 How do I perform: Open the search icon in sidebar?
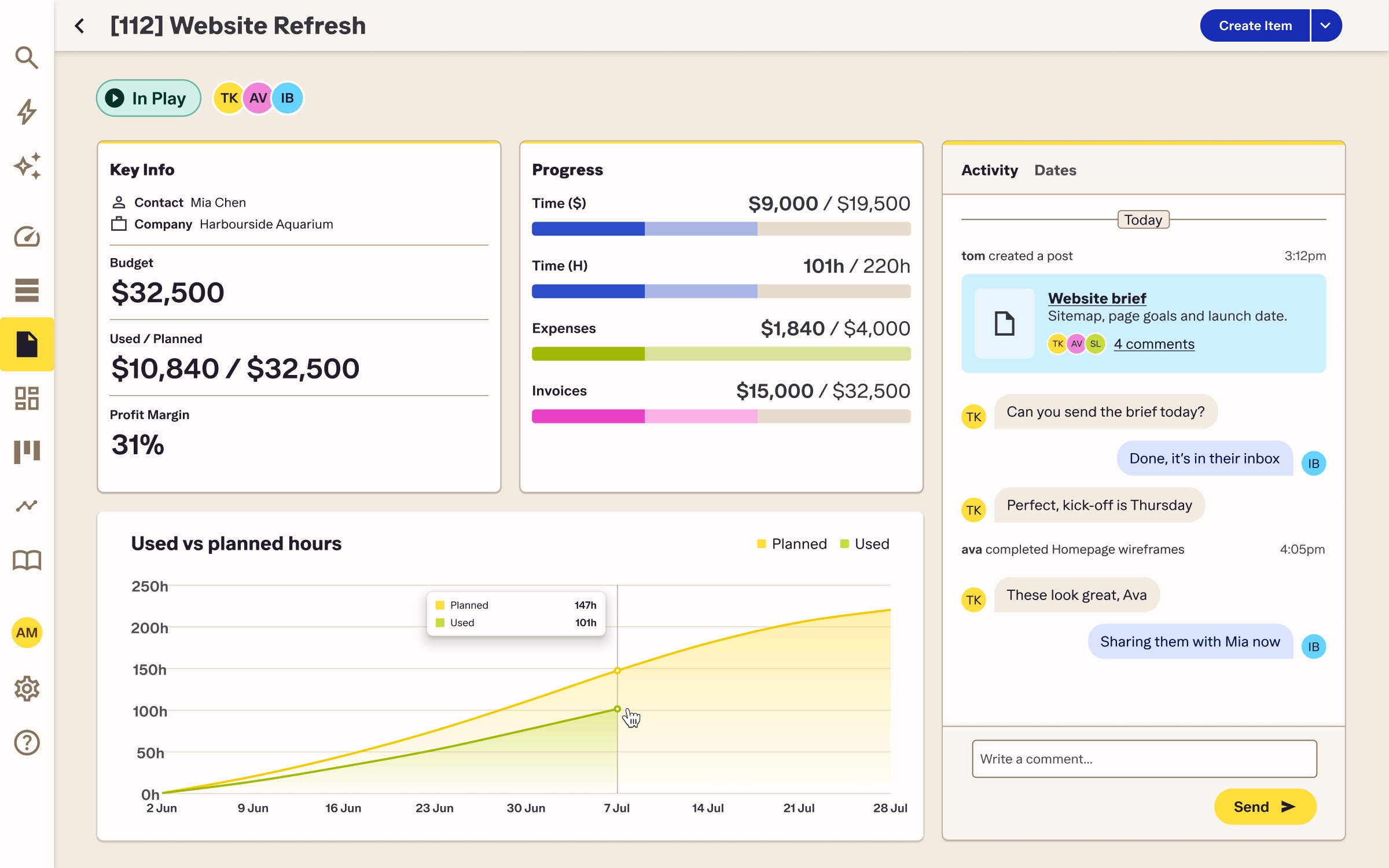pos(27,58)
